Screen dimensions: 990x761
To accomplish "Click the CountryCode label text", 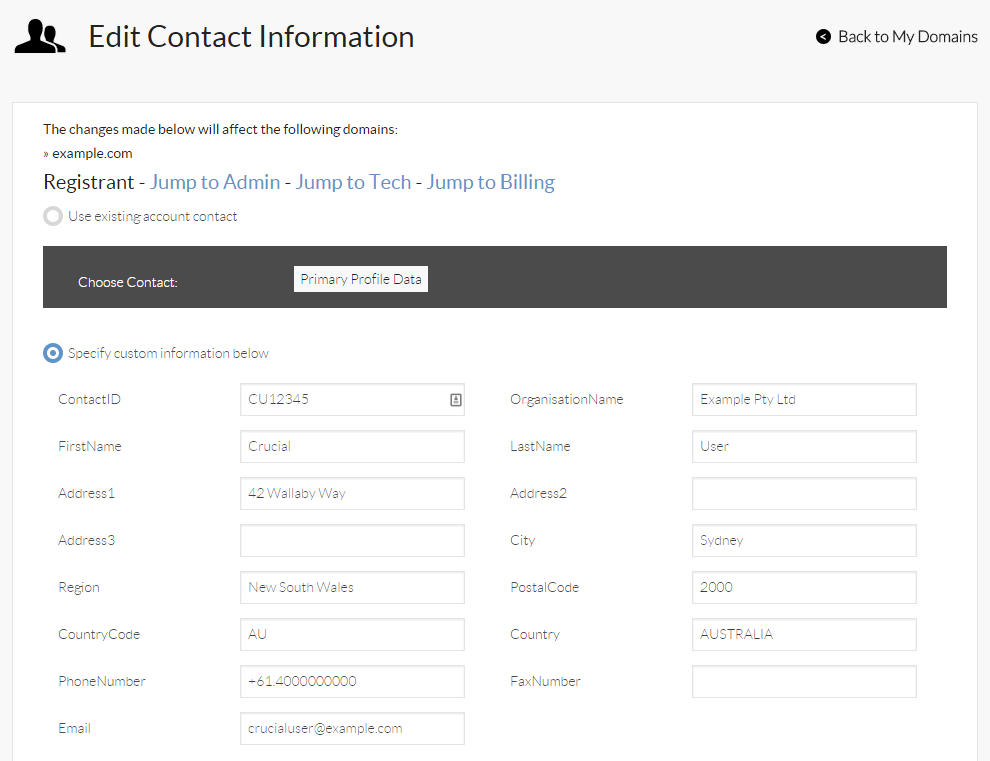I will [x=99, y=634].
